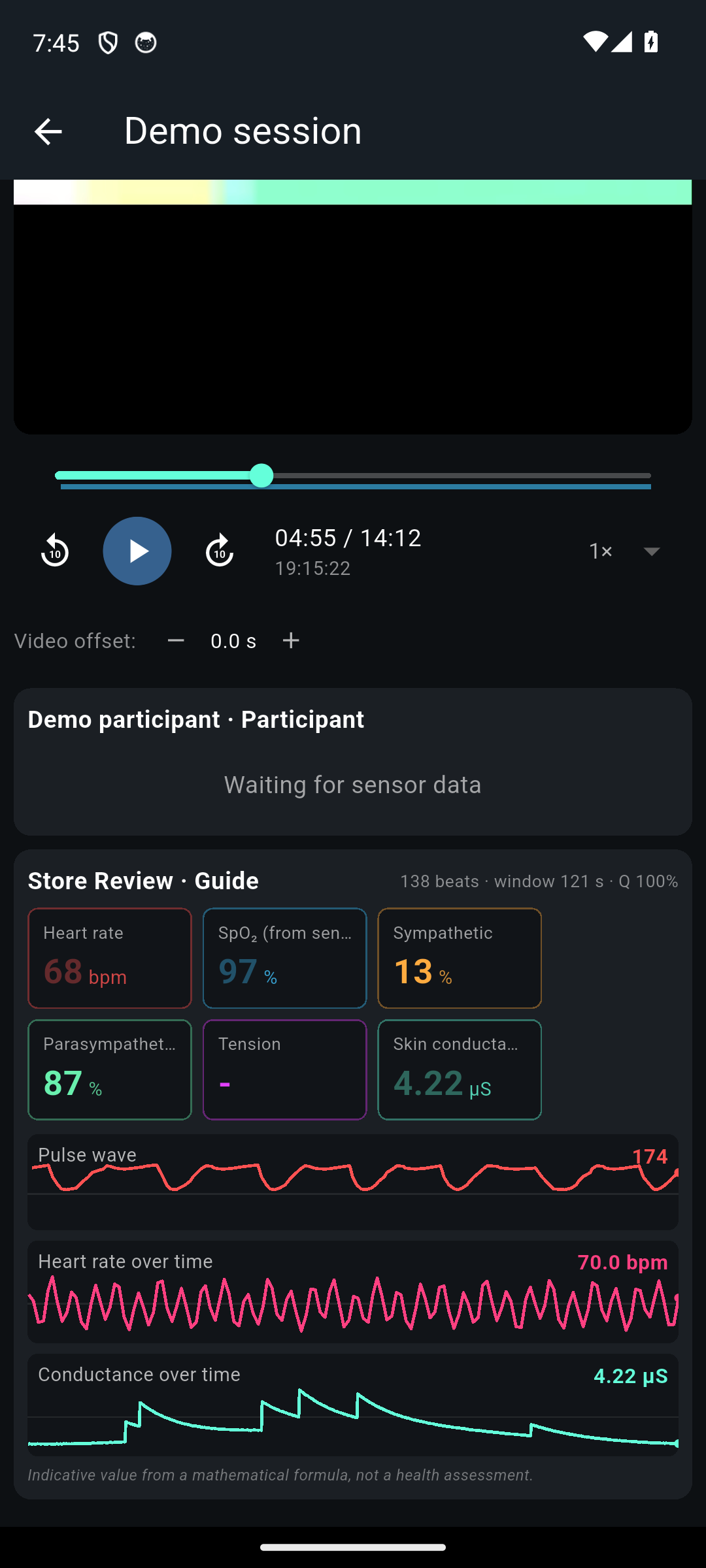The width and height of the screenshot is (706, 1568).
Task: Toggle the Sympathetic metric tile
Action: (460, 958)
